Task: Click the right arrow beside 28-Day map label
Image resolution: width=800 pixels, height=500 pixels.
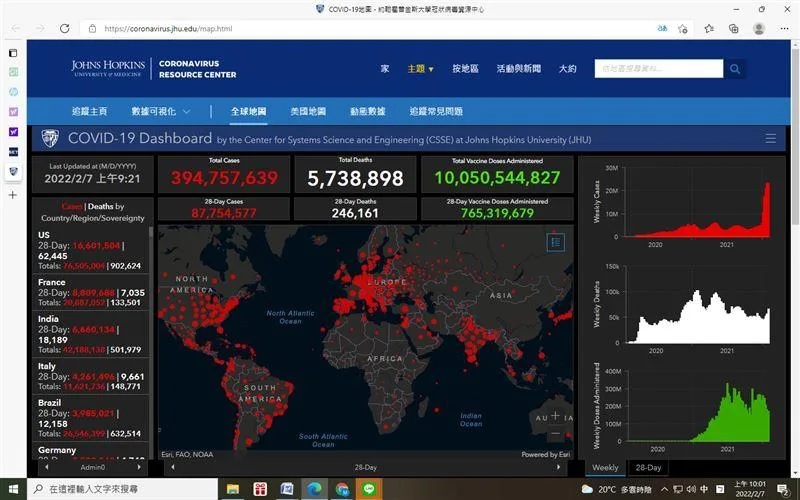Action: [x=558, y=467]
